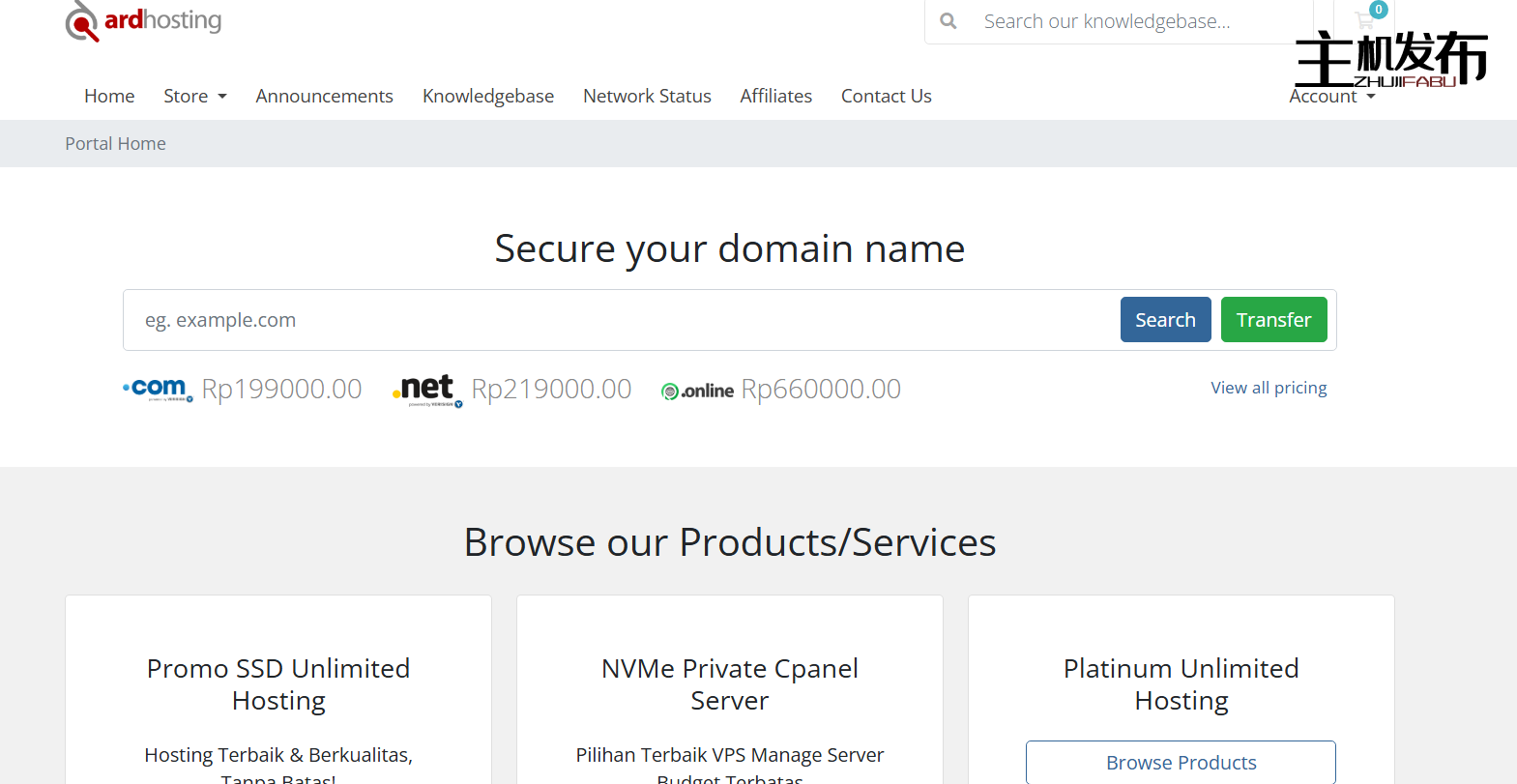Expand the Store dropdown menu
Viewport: 1517px width, 784px height.
coord(194,96)
